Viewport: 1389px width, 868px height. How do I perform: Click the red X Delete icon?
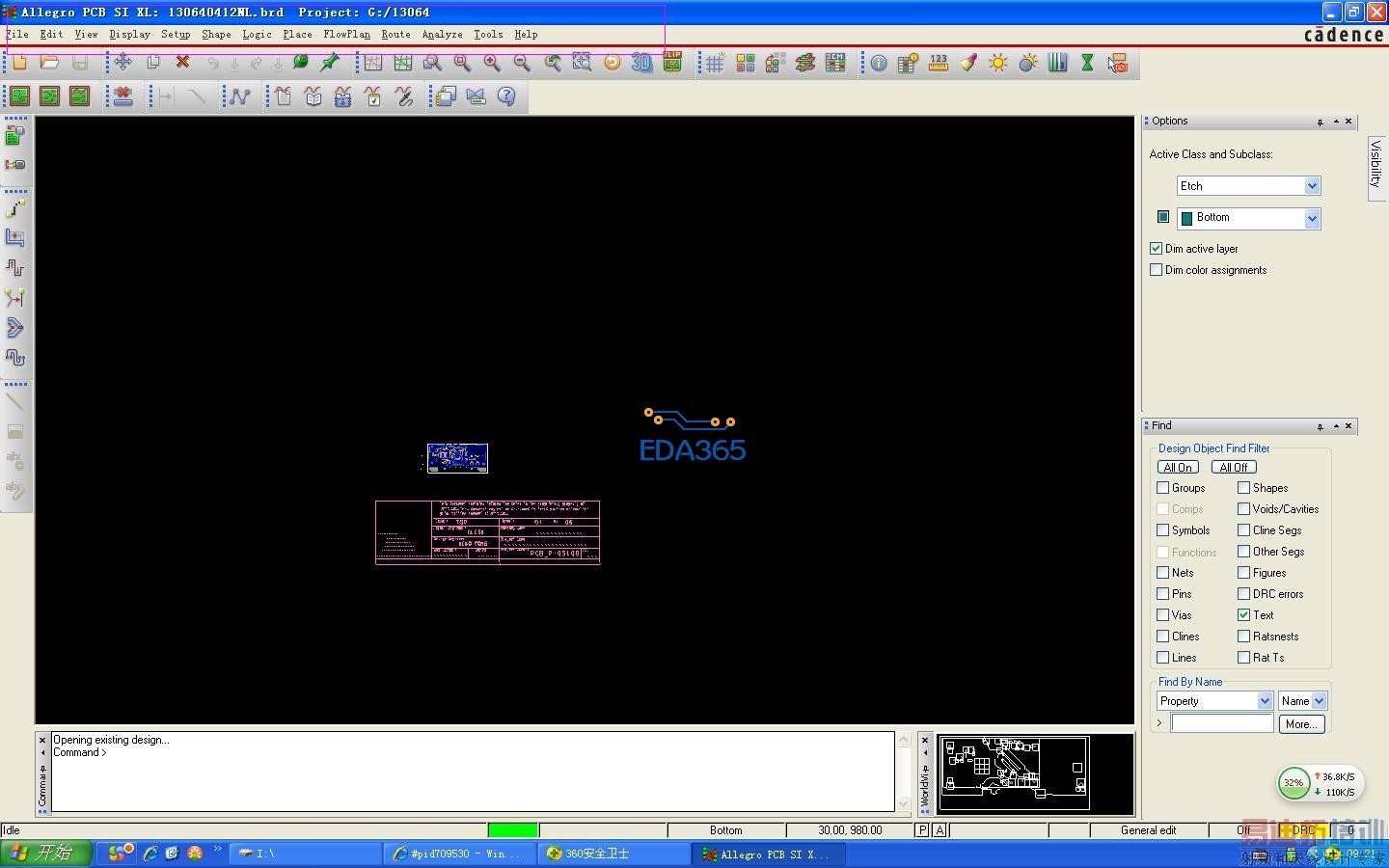(182, 64)
